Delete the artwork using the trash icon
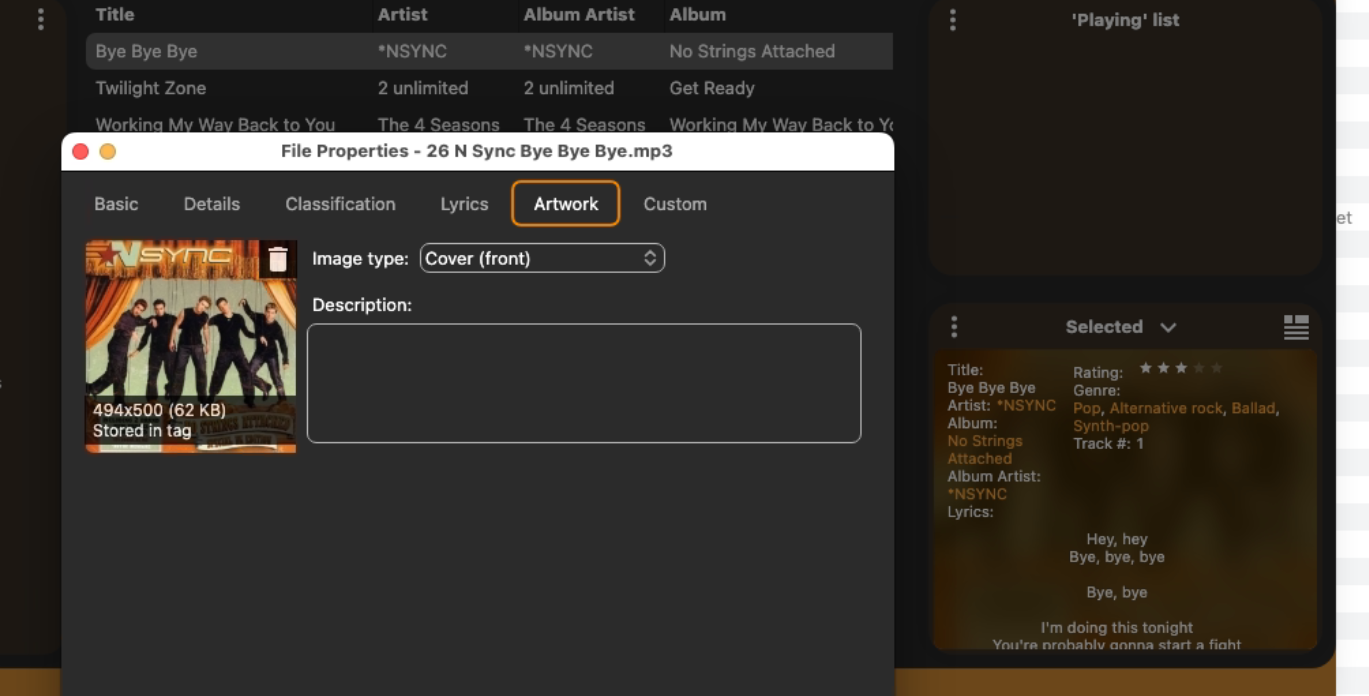Image resolution: width=1369 pixels, height=696 pixels. coord(278,260)
